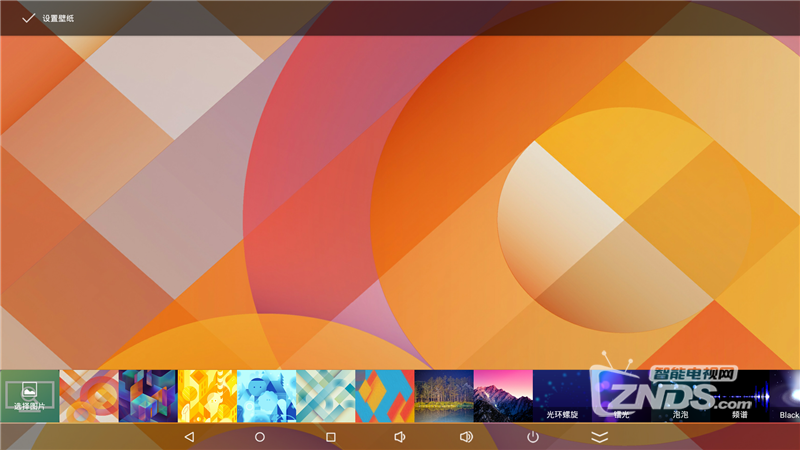800x450 pixels.
Task: Raise volume with the loud speaker icon
Action: (466, 437)
